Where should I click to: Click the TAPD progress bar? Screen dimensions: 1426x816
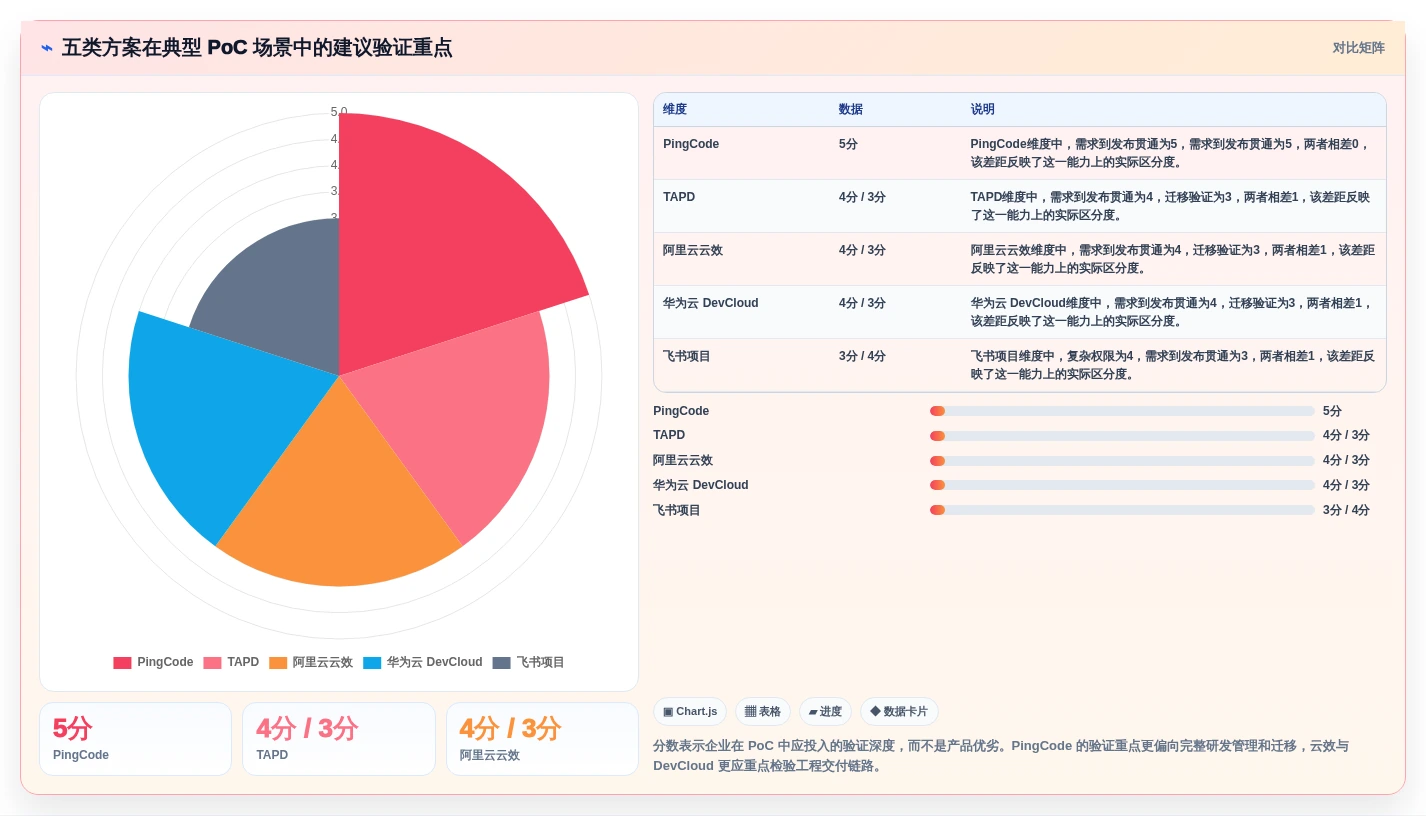(1122, 436)
